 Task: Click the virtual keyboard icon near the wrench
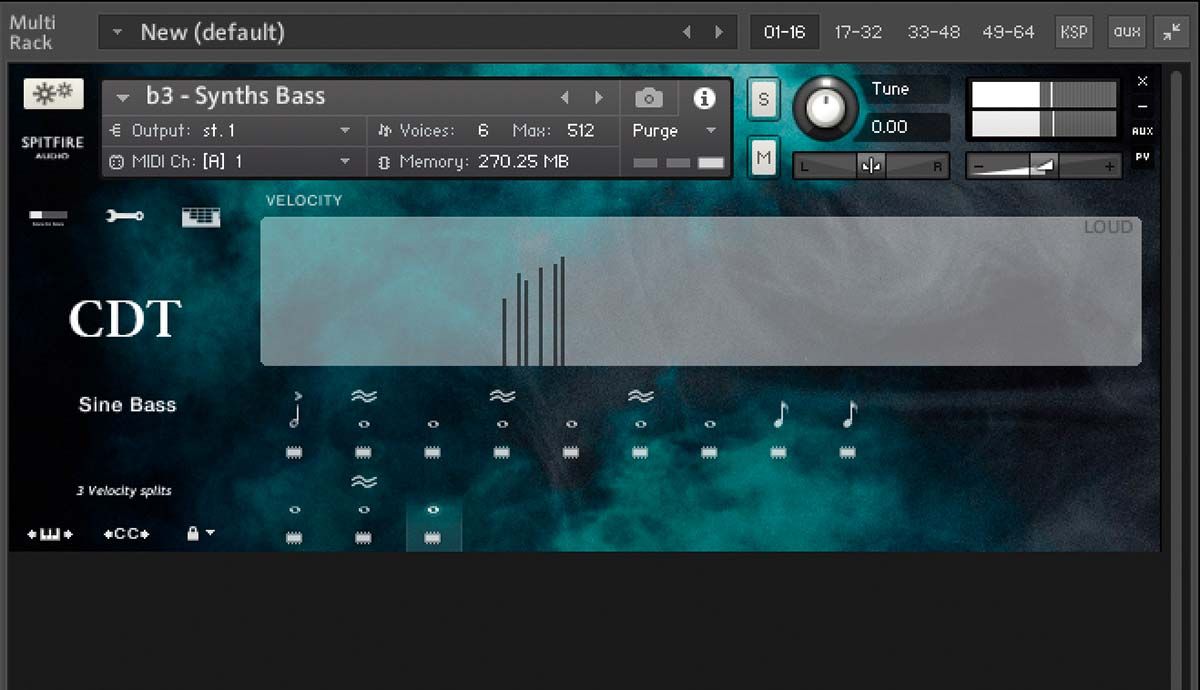click(x=200, y=216)
